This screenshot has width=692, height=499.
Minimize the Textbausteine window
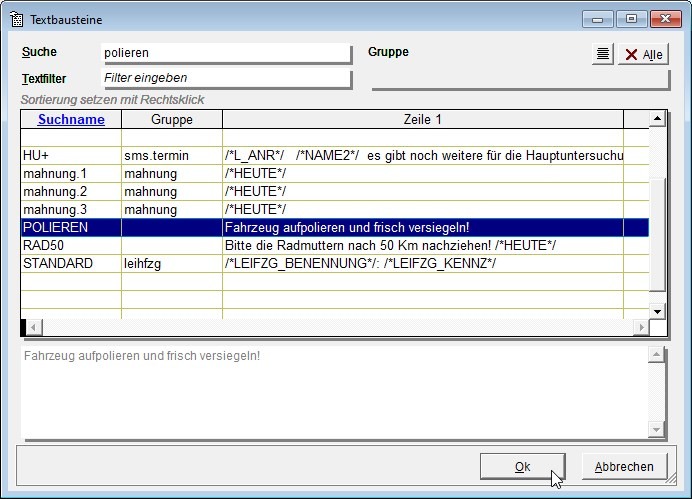(x=598, y=19)
